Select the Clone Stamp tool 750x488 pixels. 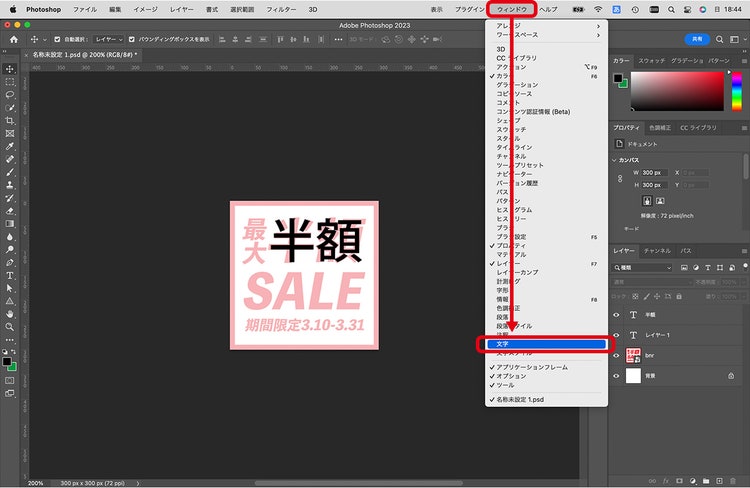click(10, 185)
